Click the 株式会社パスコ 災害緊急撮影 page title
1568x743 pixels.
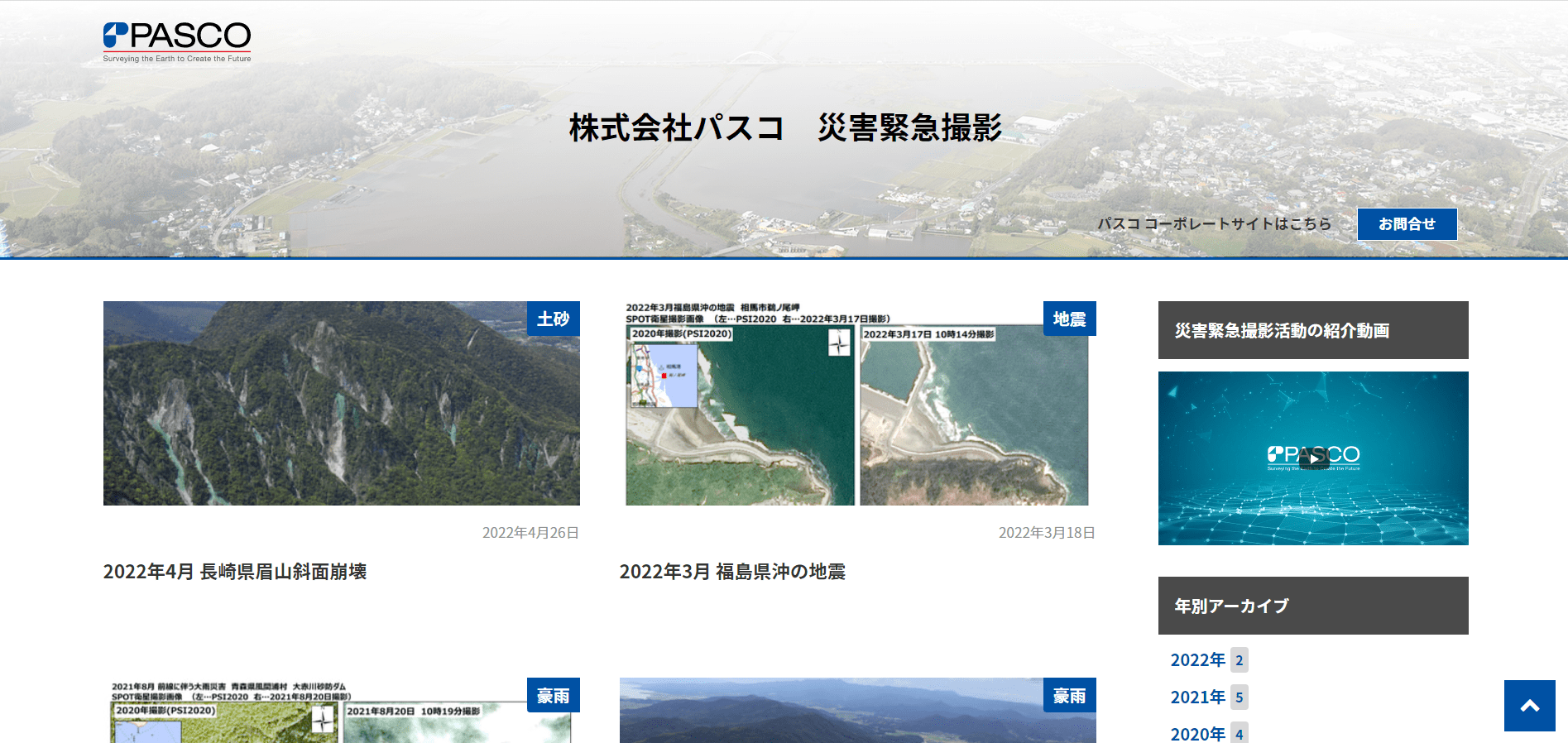pos(785,127)
